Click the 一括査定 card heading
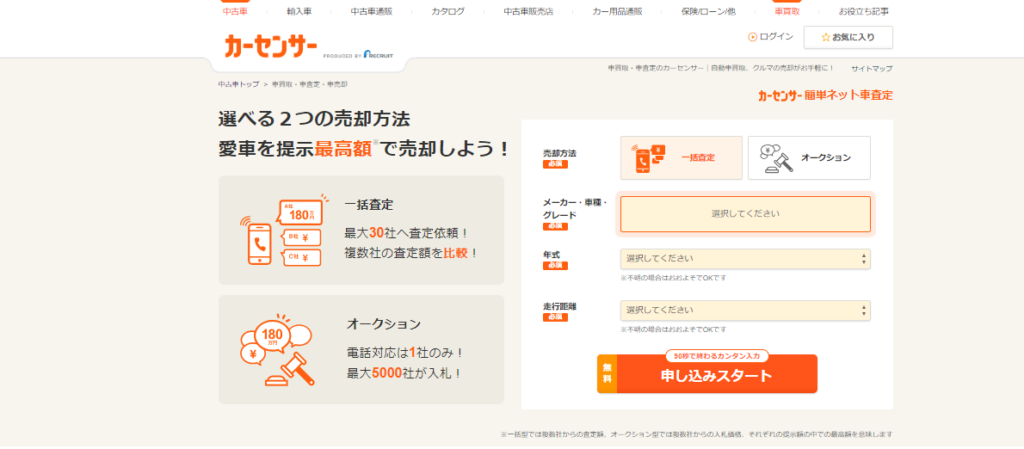The height and width of the screenshot is (449, 1024). coord(369,205)
